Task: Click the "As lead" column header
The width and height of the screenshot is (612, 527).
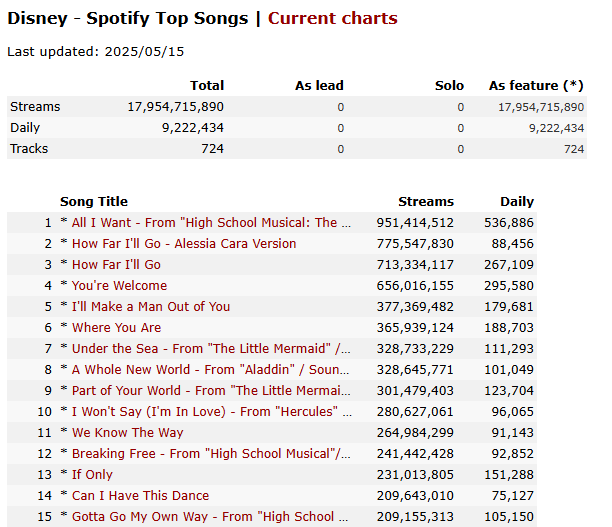Action: (319, 86)
